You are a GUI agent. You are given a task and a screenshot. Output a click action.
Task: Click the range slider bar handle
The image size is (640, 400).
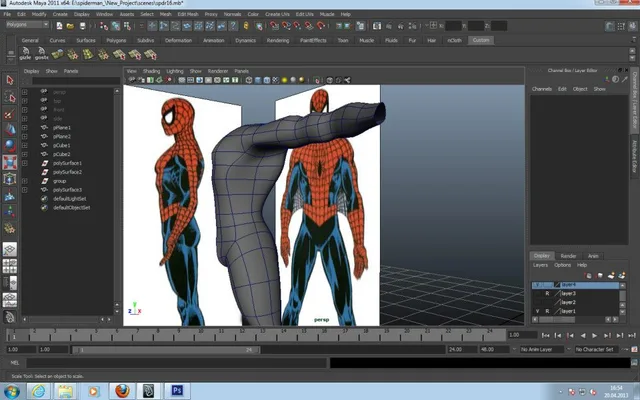coord(166,350)
